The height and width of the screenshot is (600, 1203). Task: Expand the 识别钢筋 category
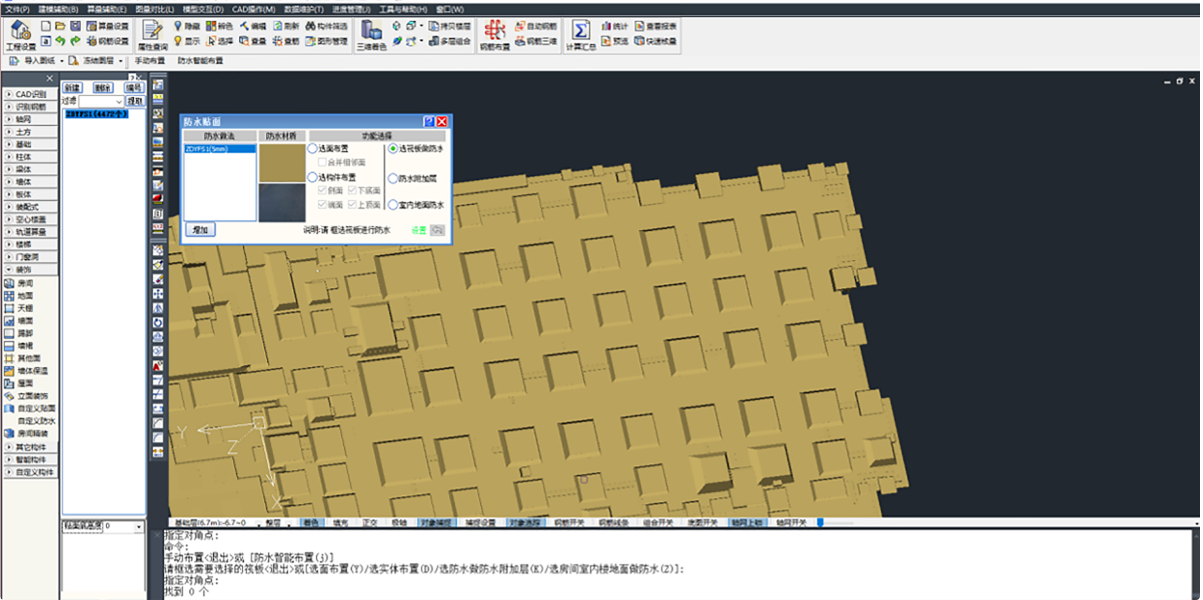click(x=29, y=107)
